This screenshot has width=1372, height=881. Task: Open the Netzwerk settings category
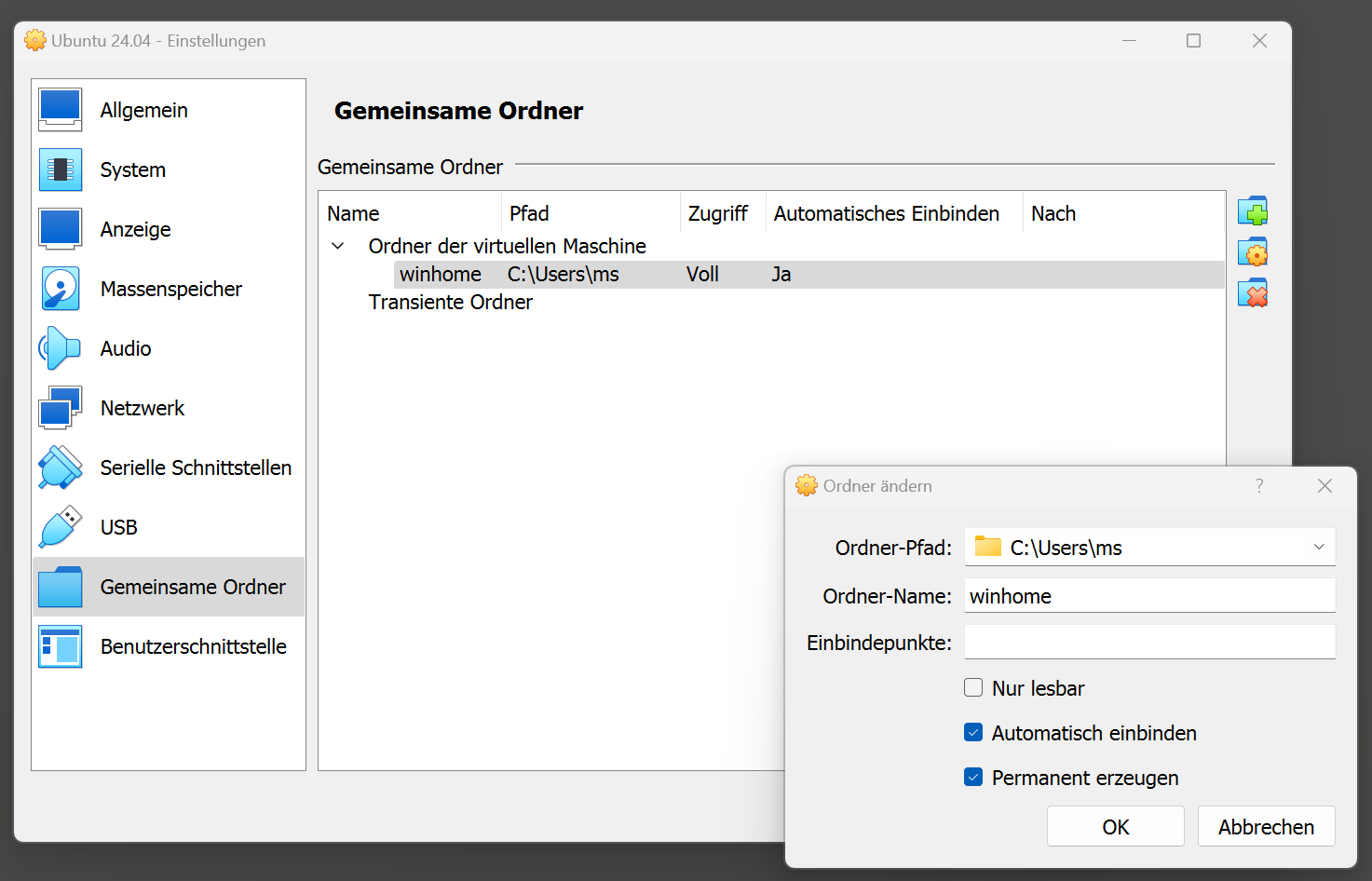tap(169, 408)
